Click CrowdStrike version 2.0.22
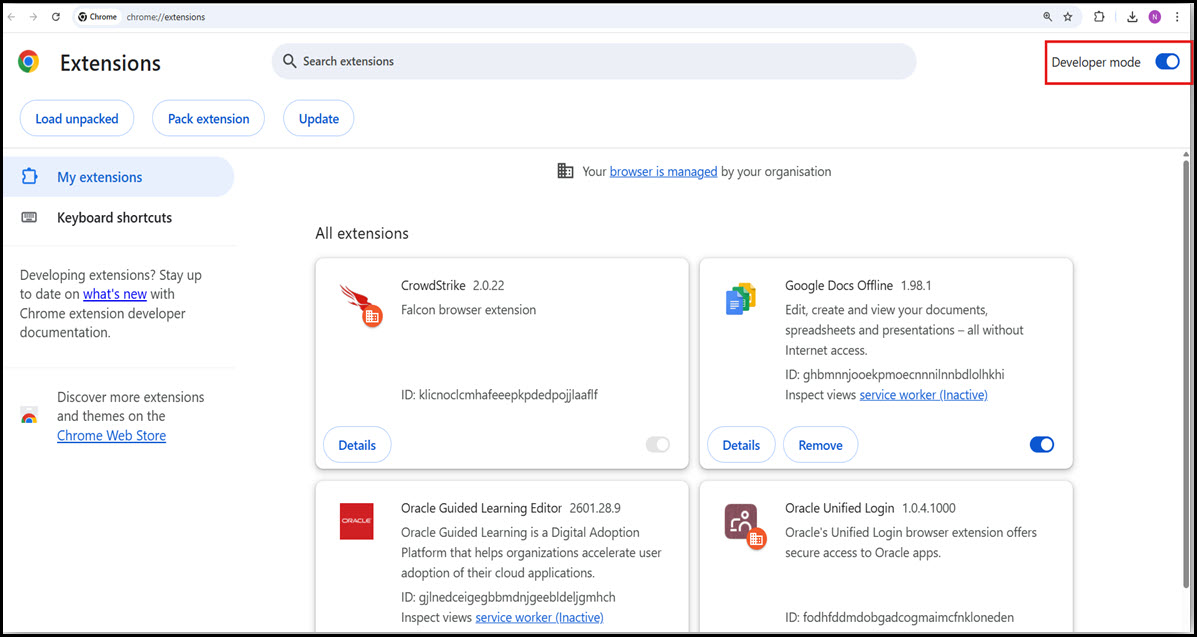This screenshot has width=1197, height=637. tap(489, 286)
